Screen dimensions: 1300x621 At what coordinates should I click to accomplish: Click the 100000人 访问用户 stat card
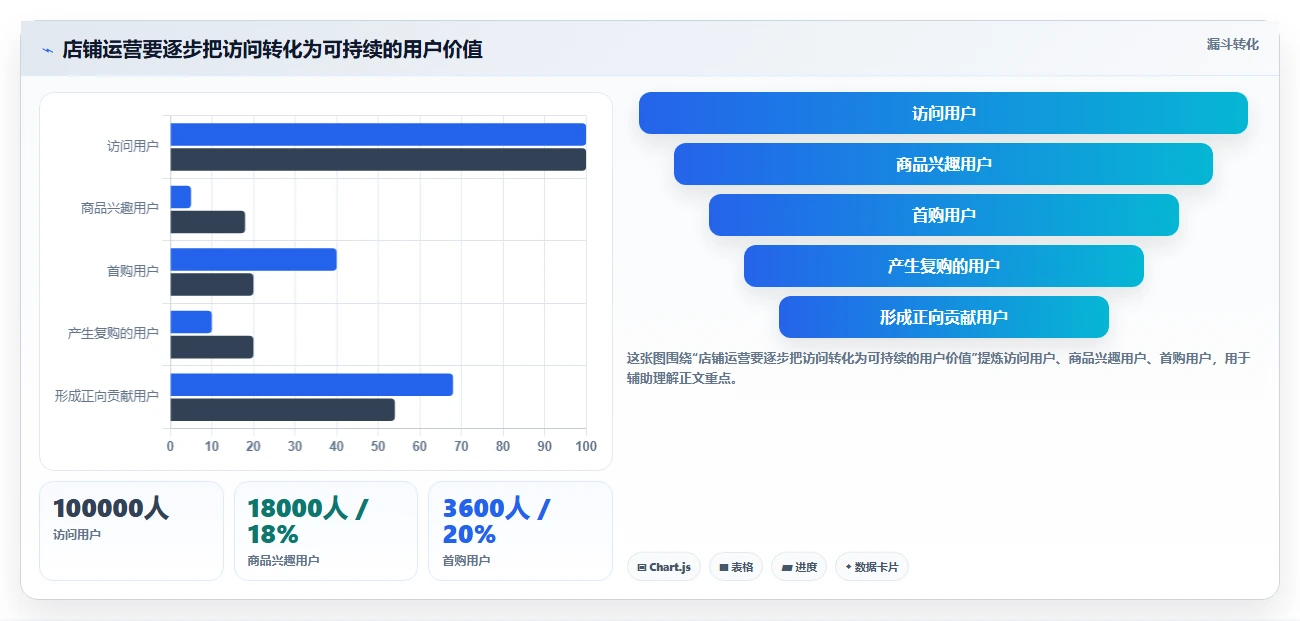[131, 531]
